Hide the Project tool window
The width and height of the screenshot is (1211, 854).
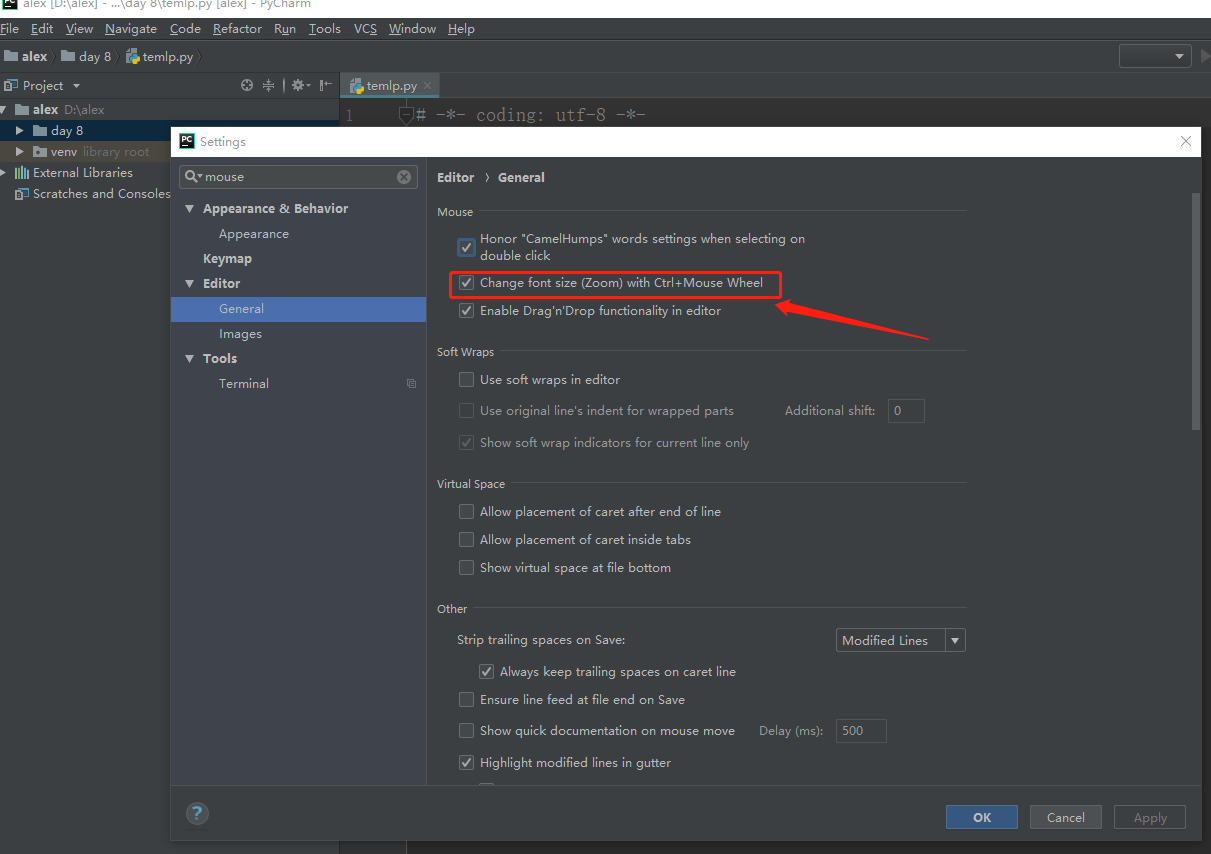(x=325, y=86)
